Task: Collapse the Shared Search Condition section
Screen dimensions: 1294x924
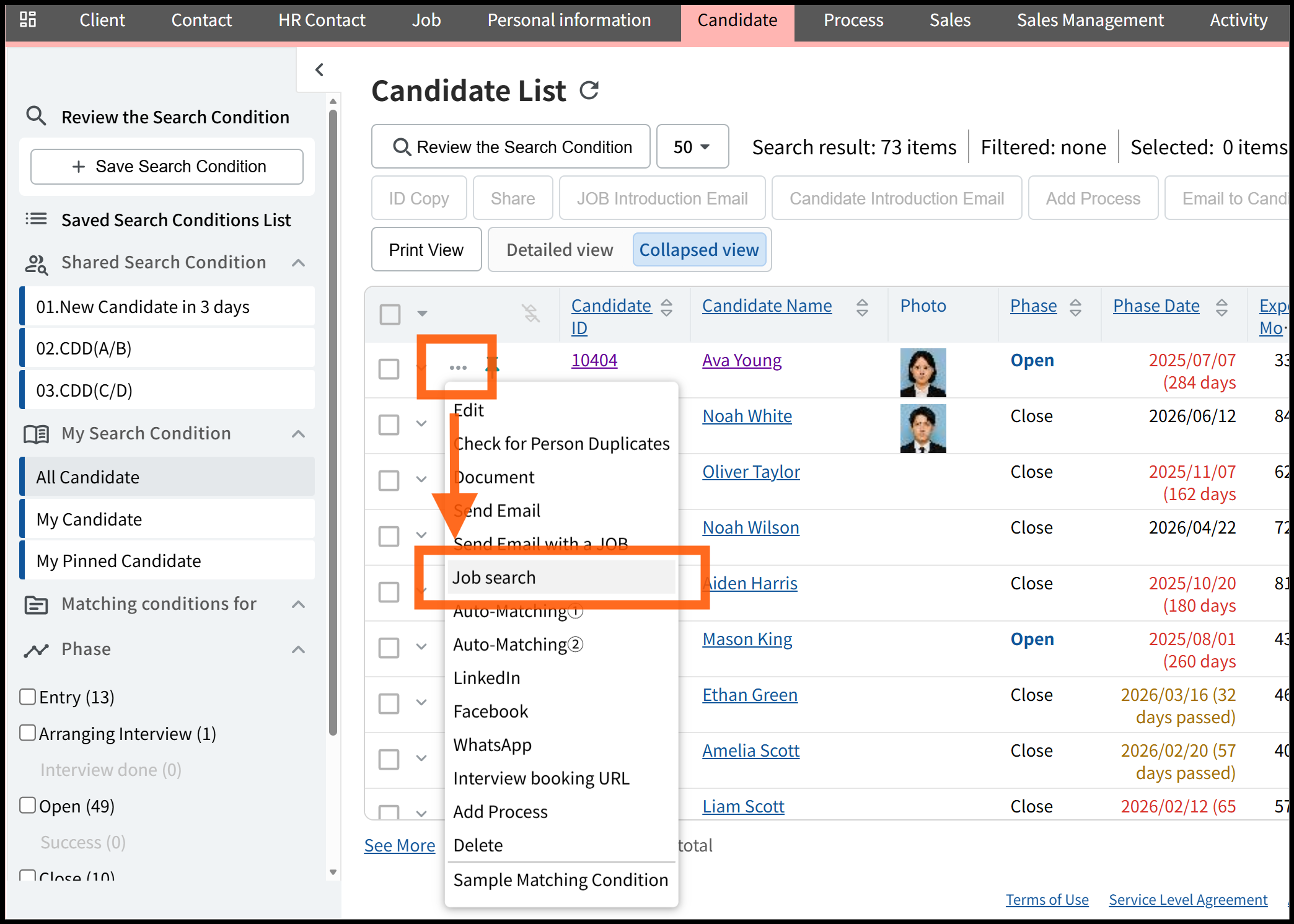Action: (x=298, y=263)
